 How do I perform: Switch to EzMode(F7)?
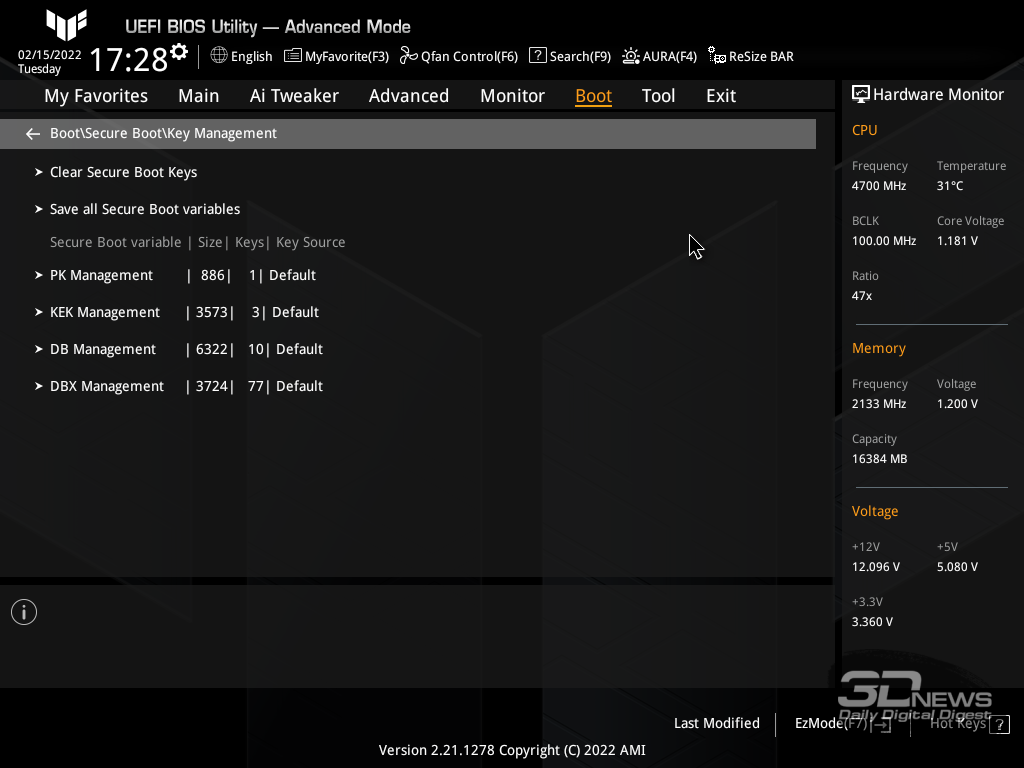click(831, 724)
